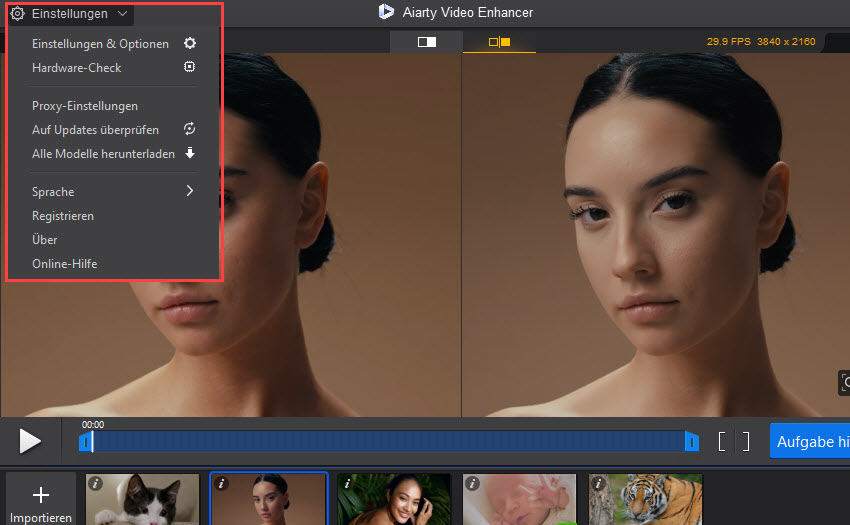Select the tiger video thumbnail

(646, 500)
